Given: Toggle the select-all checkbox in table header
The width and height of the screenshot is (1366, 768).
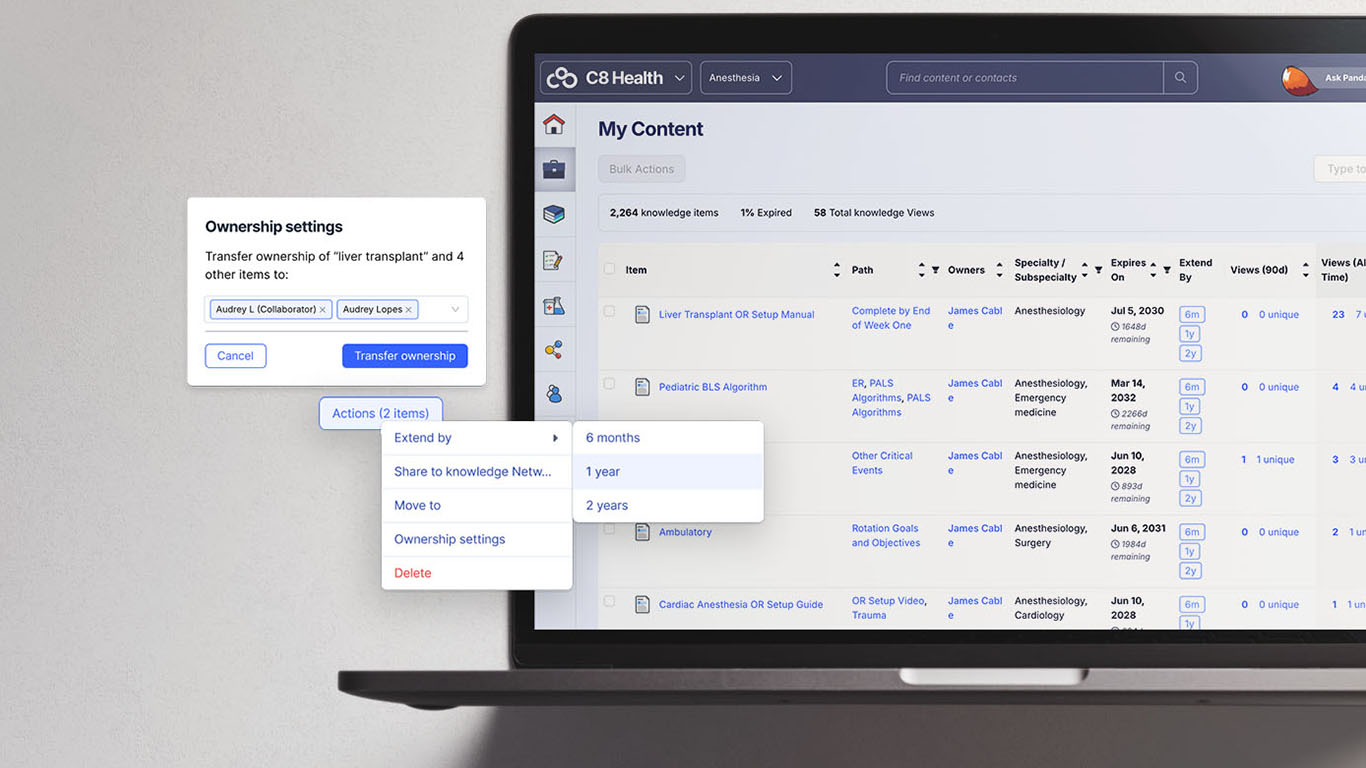Looking at the screenshot, I should point(609,269).
